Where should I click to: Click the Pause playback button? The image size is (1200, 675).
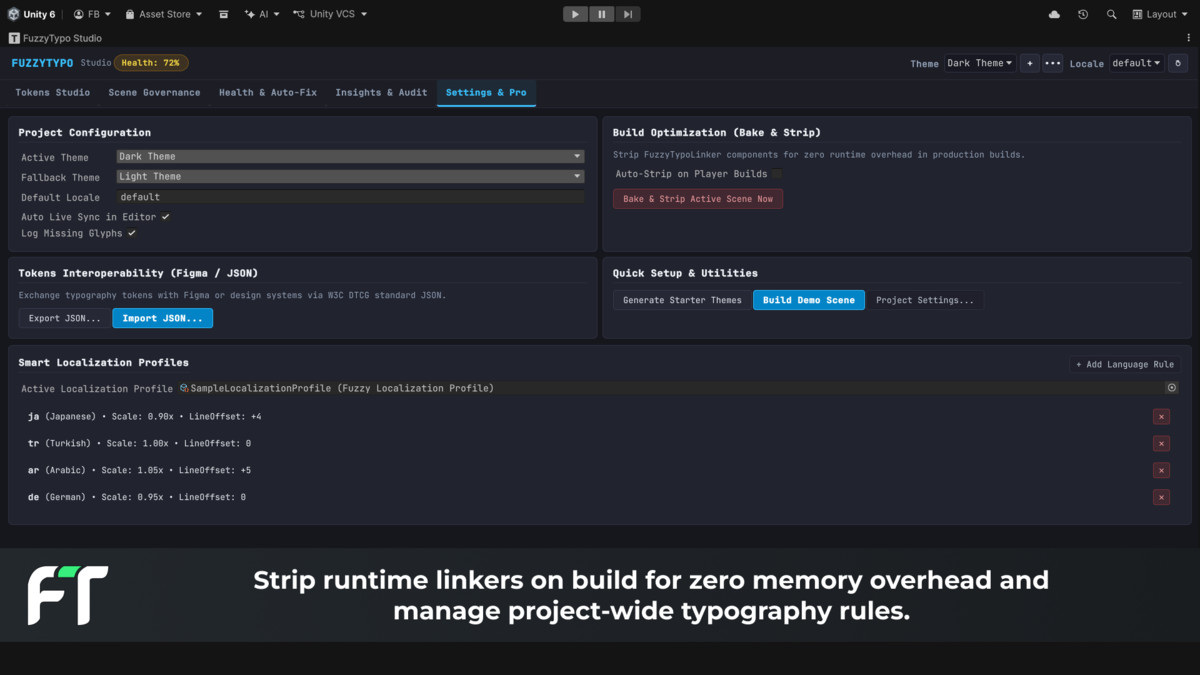click(x=601, y=14)
